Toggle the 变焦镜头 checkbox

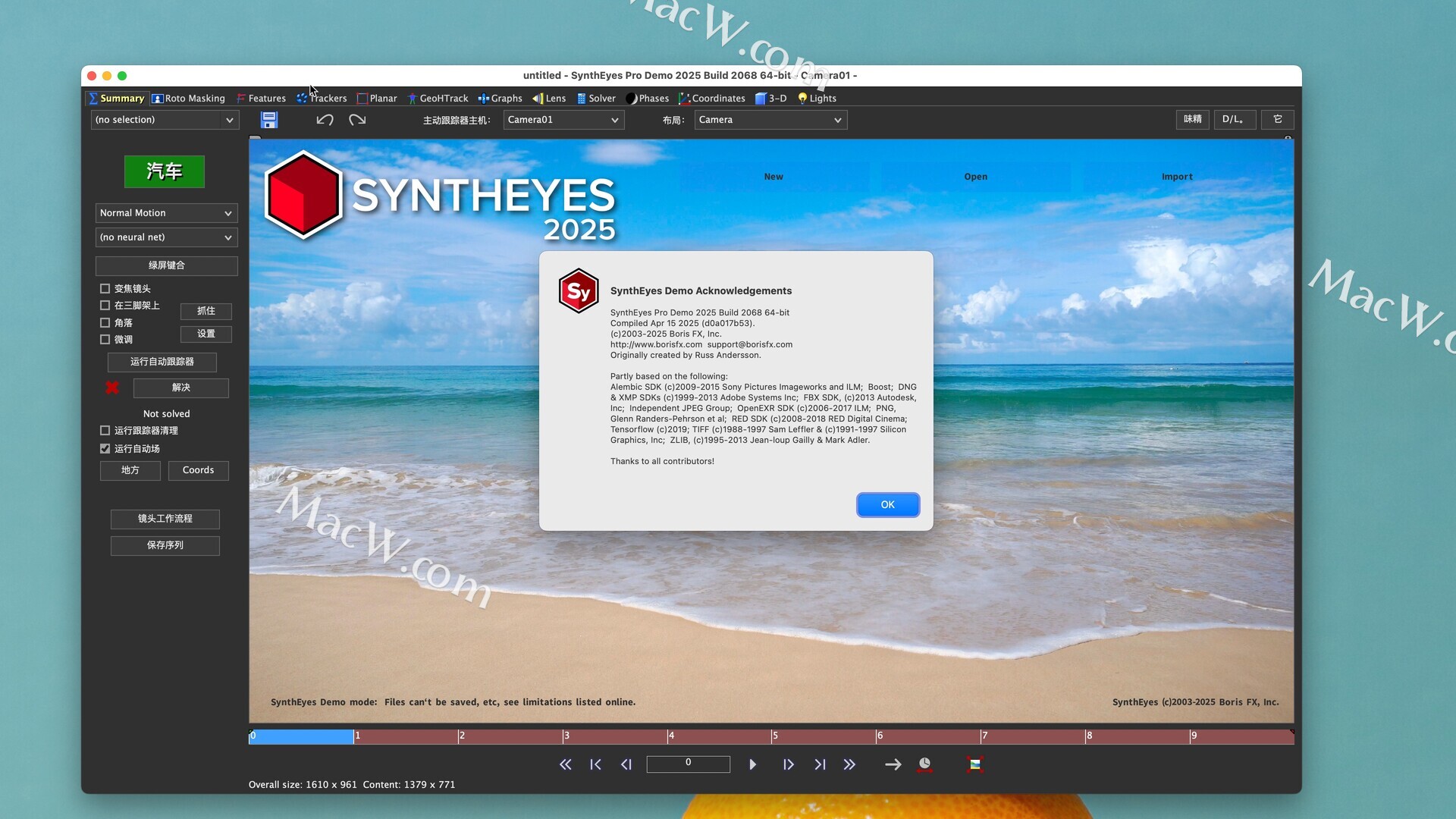tap(105, 289)
